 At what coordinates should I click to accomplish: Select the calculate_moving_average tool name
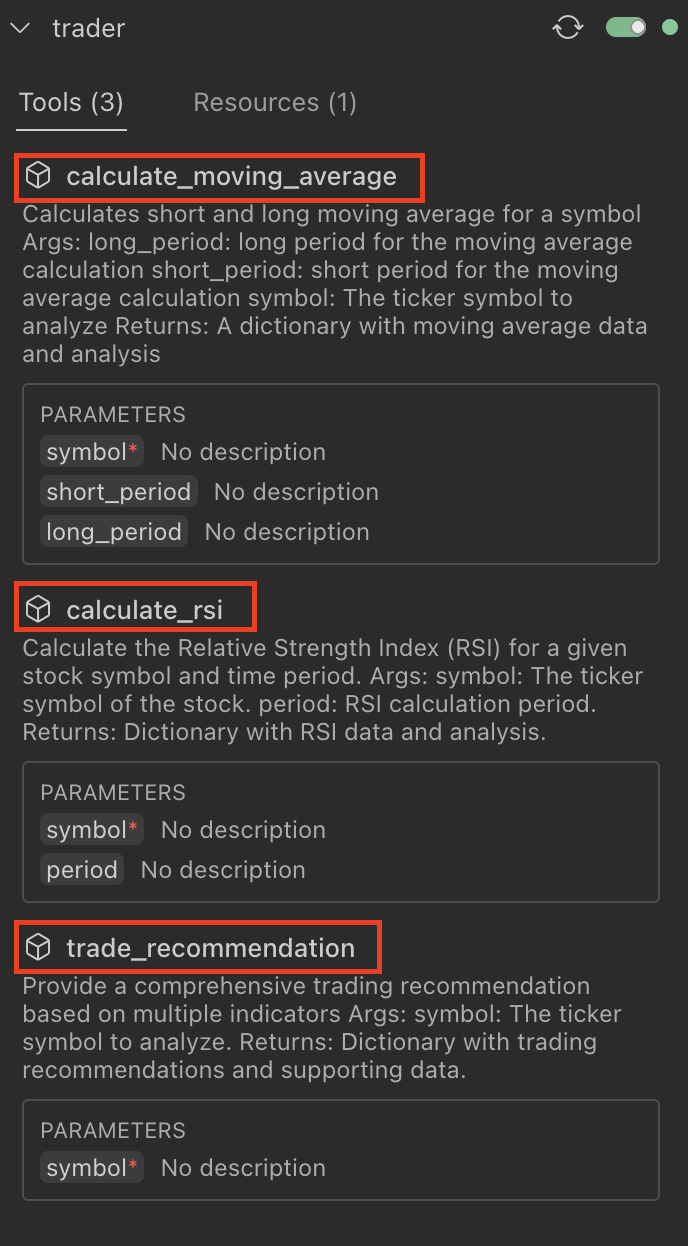click(x=231, y=177)
